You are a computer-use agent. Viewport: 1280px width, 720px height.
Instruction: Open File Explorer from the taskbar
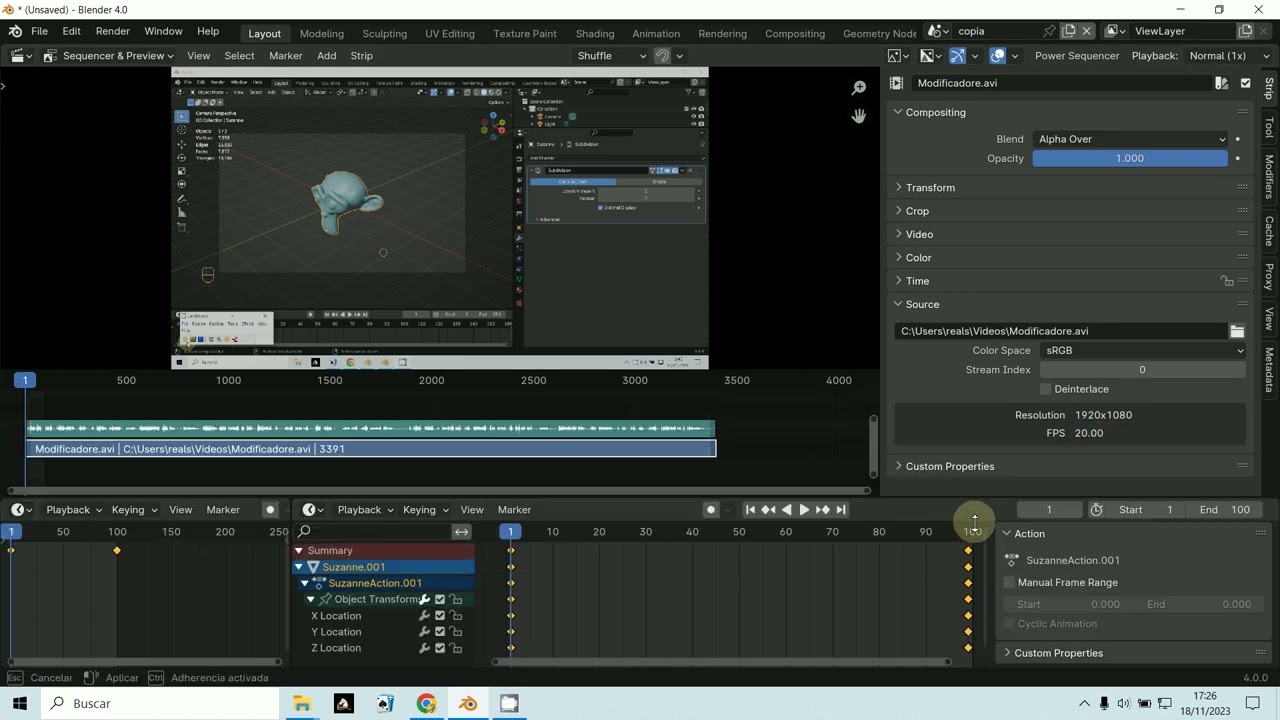click(301, 704)
